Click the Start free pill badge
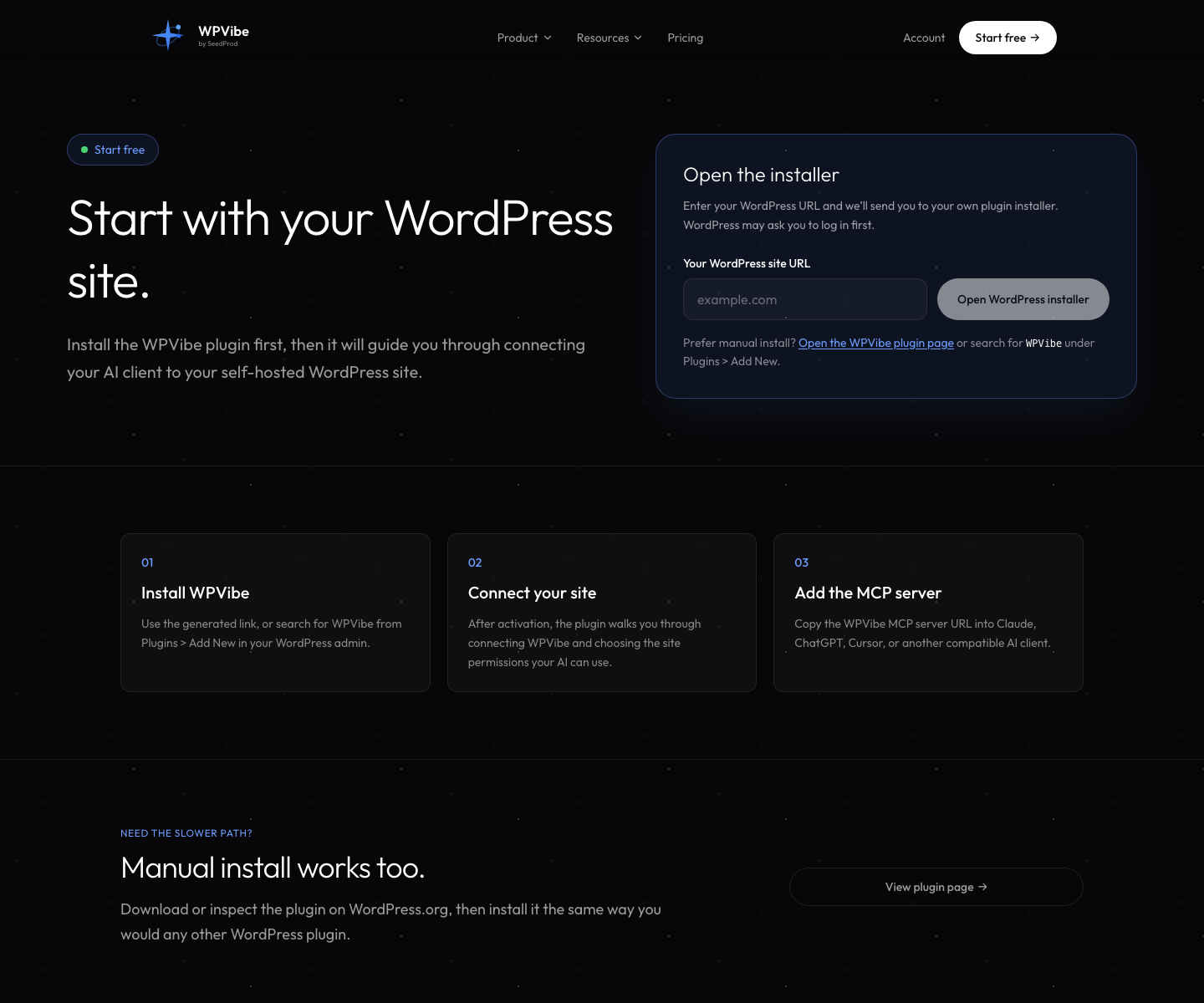Screen dimensions: 1204x1003 point(113,150)
